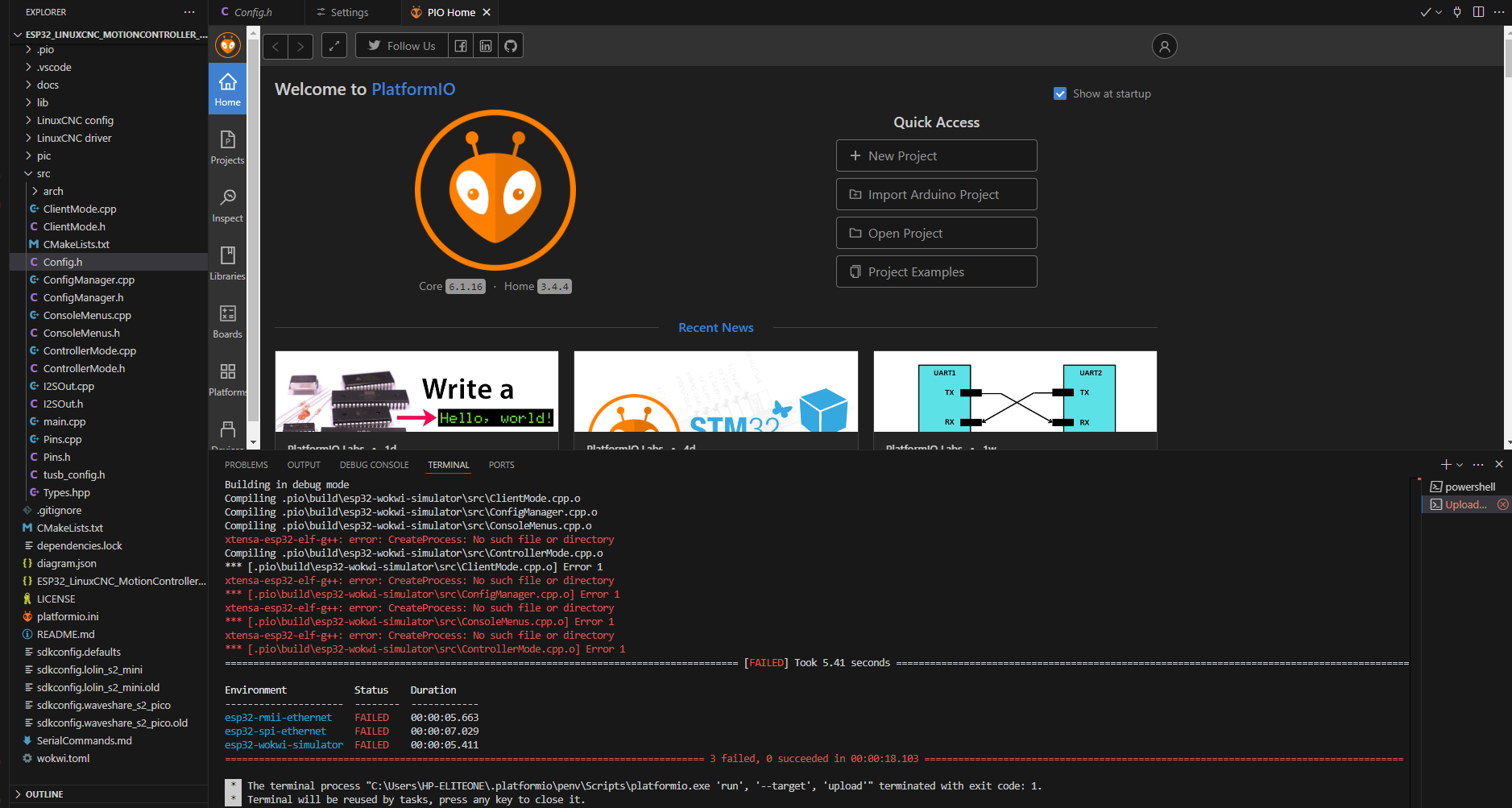
Task: Open PlatformIO LinkedIn page icon
Action: coord(486,46)
